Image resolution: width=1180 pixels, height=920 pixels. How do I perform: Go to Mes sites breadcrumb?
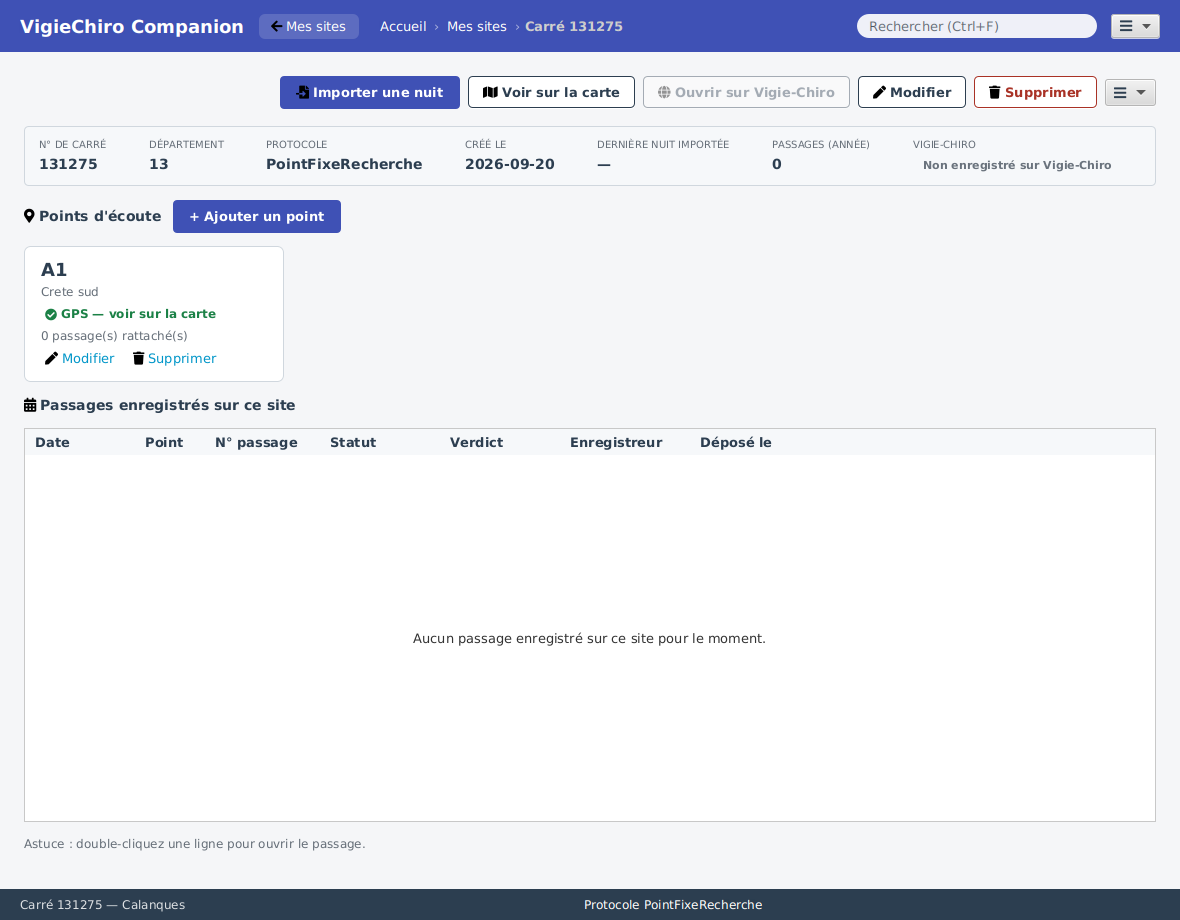476,26
